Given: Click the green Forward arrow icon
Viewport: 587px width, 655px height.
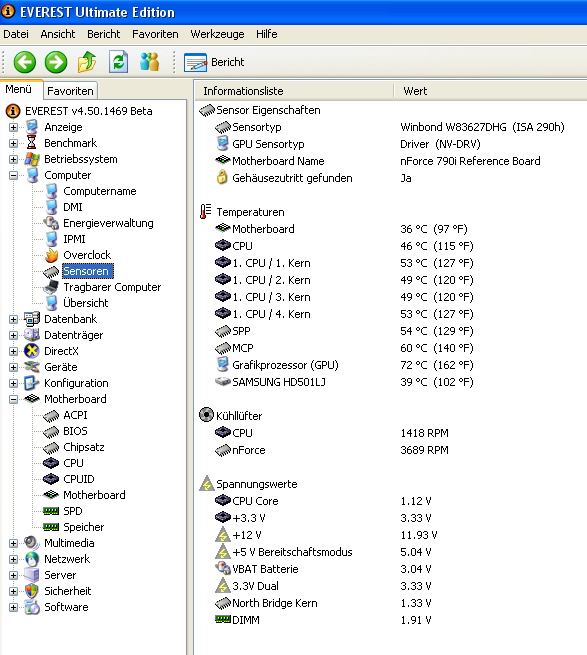Looking at the screenshot, I should click(x=56, y=62).
